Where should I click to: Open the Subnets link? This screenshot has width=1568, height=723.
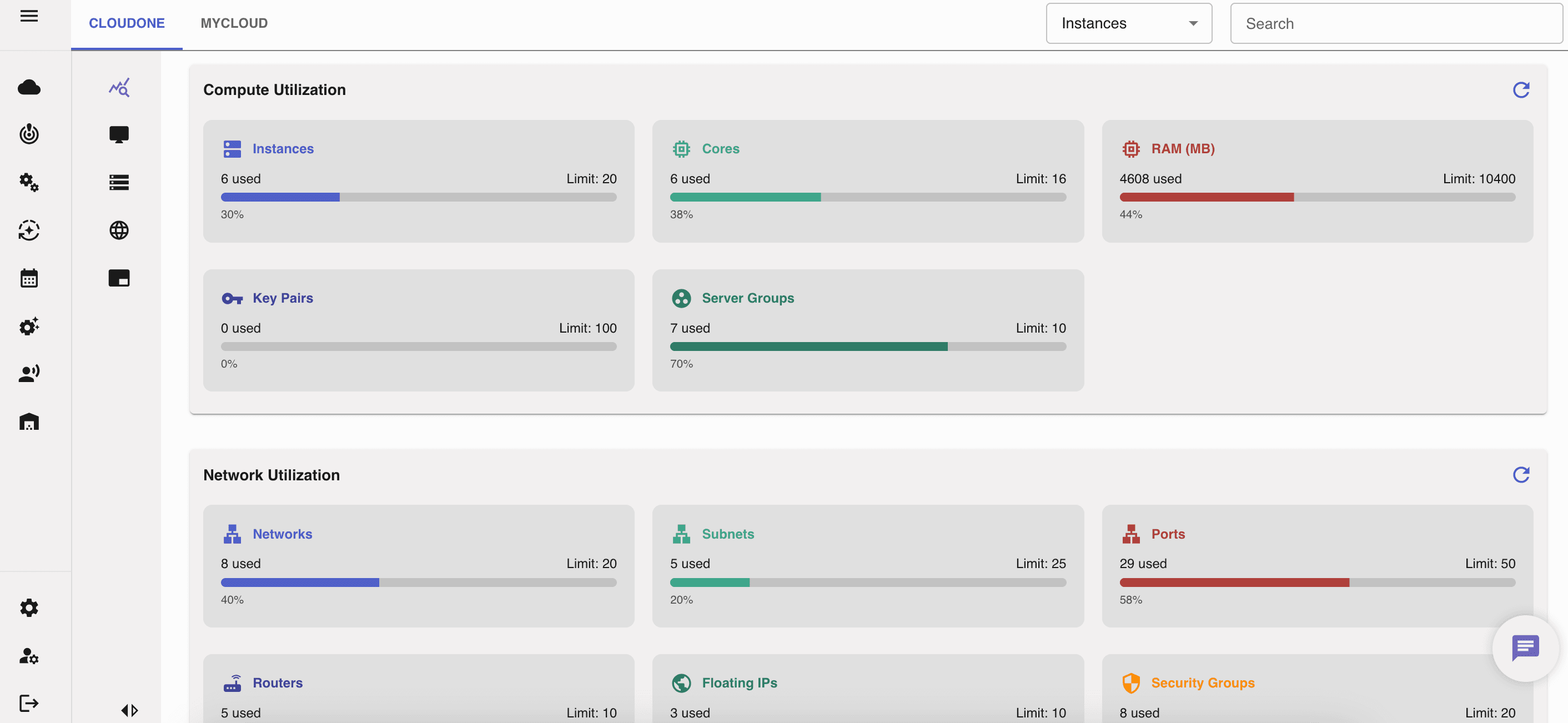(x=728, y=534)
